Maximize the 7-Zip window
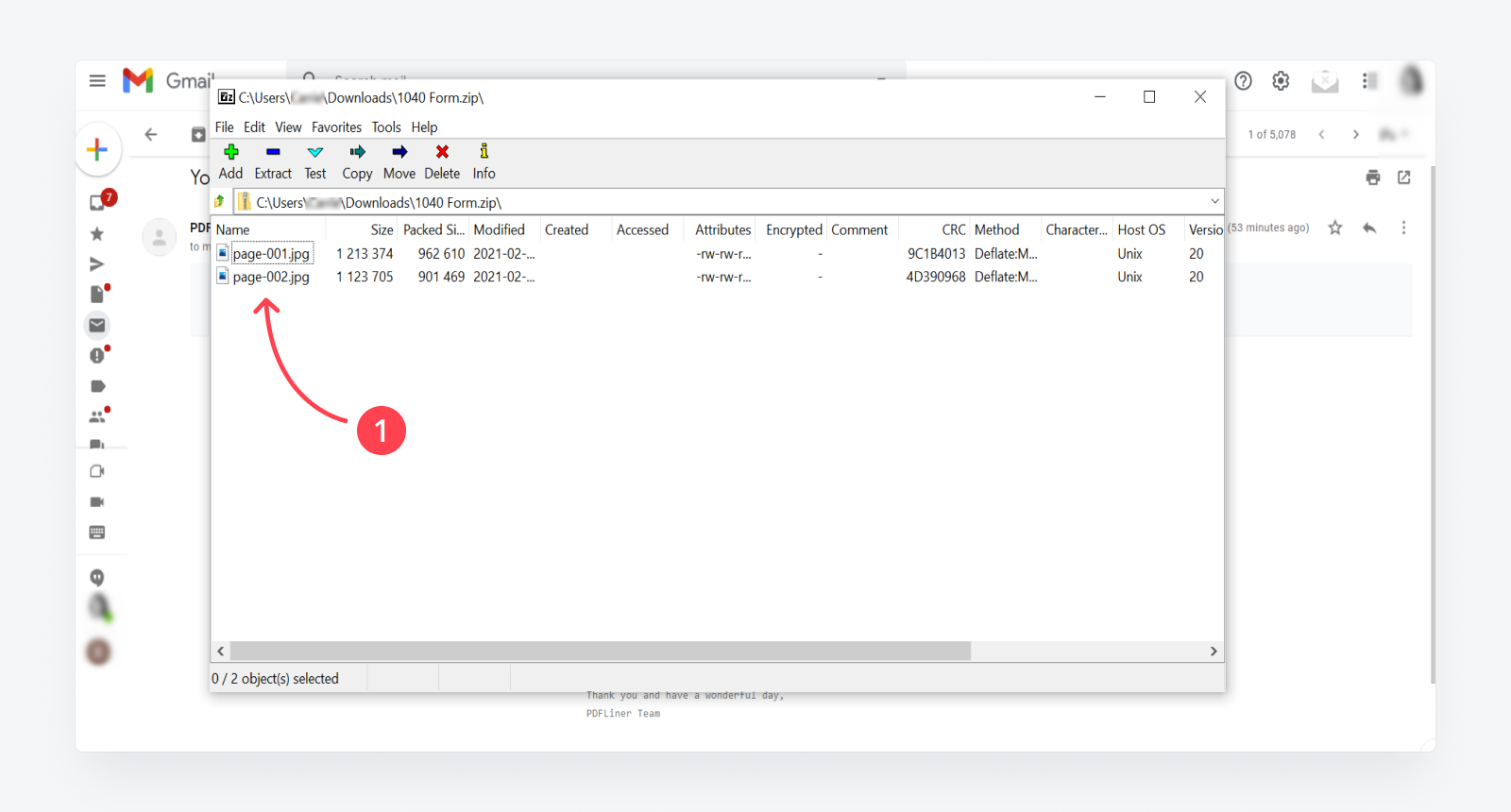Image resolution: width=1511 pixels, height=812 pixels. 1149,96
